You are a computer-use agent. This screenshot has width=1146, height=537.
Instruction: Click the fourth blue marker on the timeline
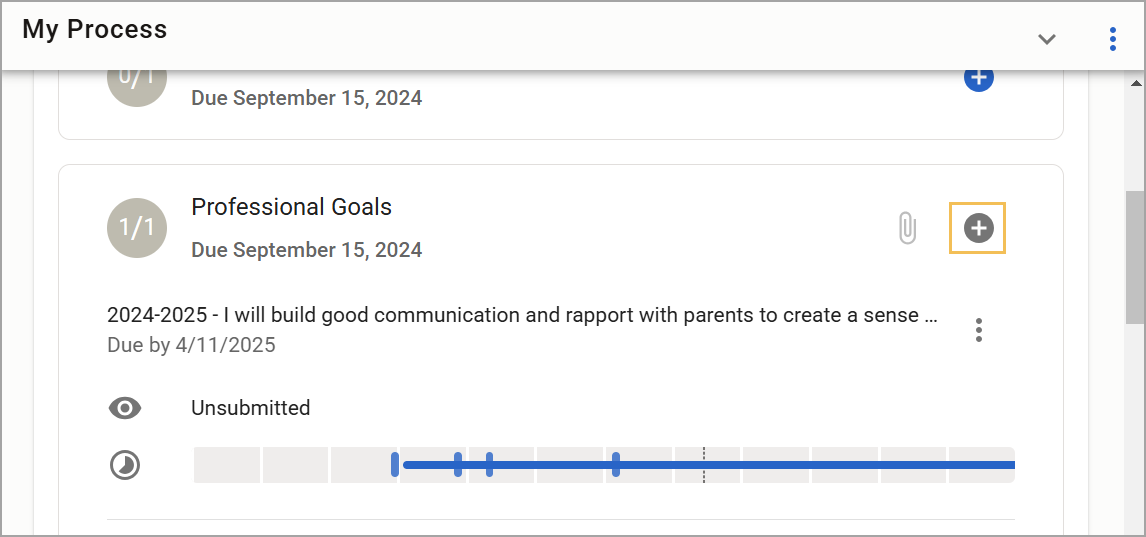[616, 465]
